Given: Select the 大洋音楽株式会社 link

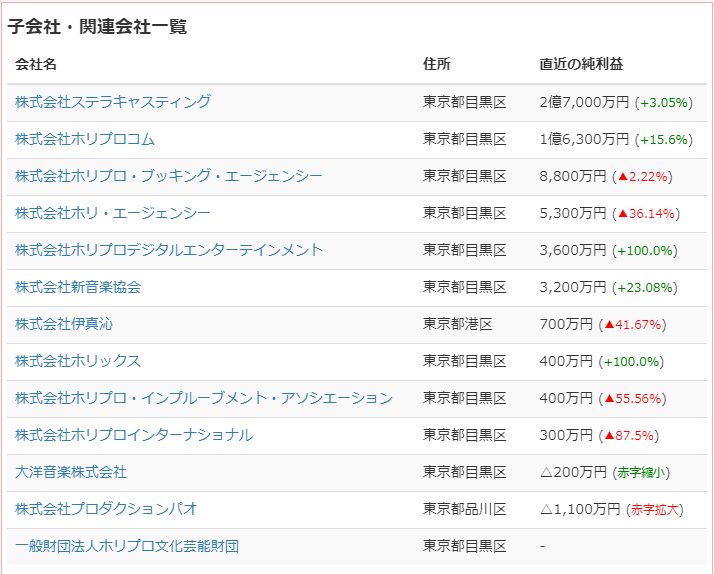Looking at the screenshot, I should point(71,472).
